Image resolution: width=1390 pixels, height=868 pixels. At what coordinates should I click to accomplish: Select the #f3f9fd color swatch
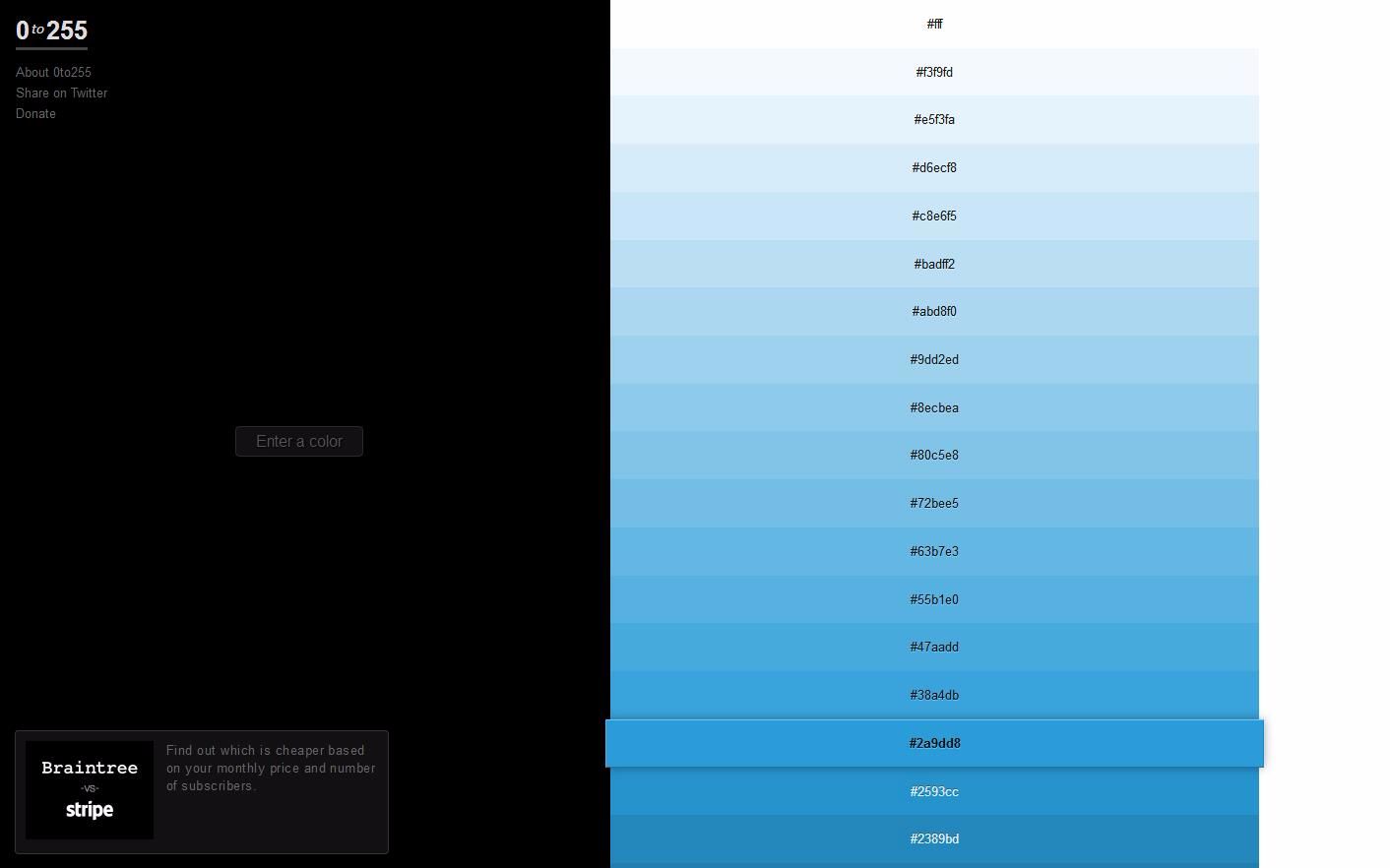(x=934, y=72)
